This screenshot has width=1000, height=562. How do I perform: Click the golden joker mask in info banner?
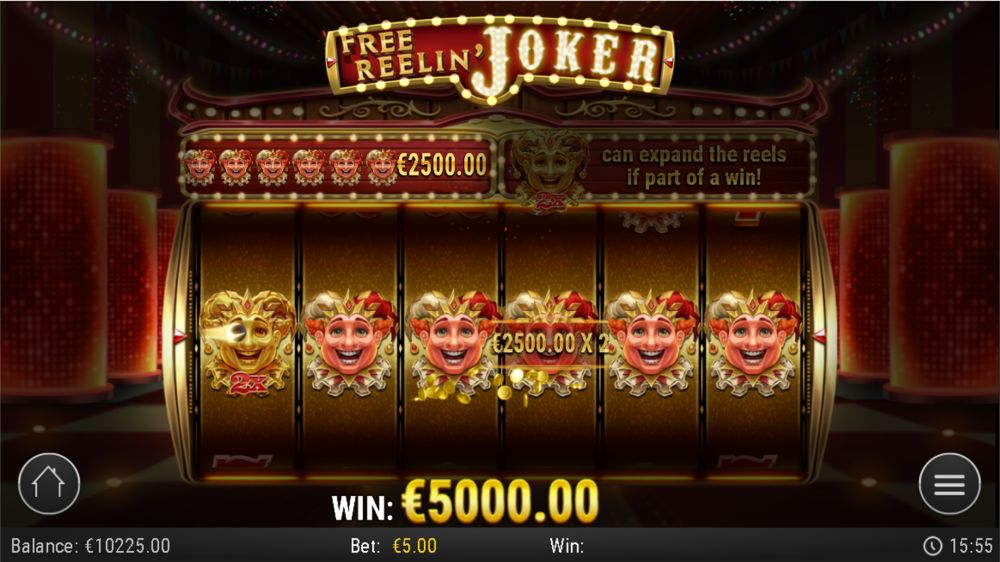550,169
